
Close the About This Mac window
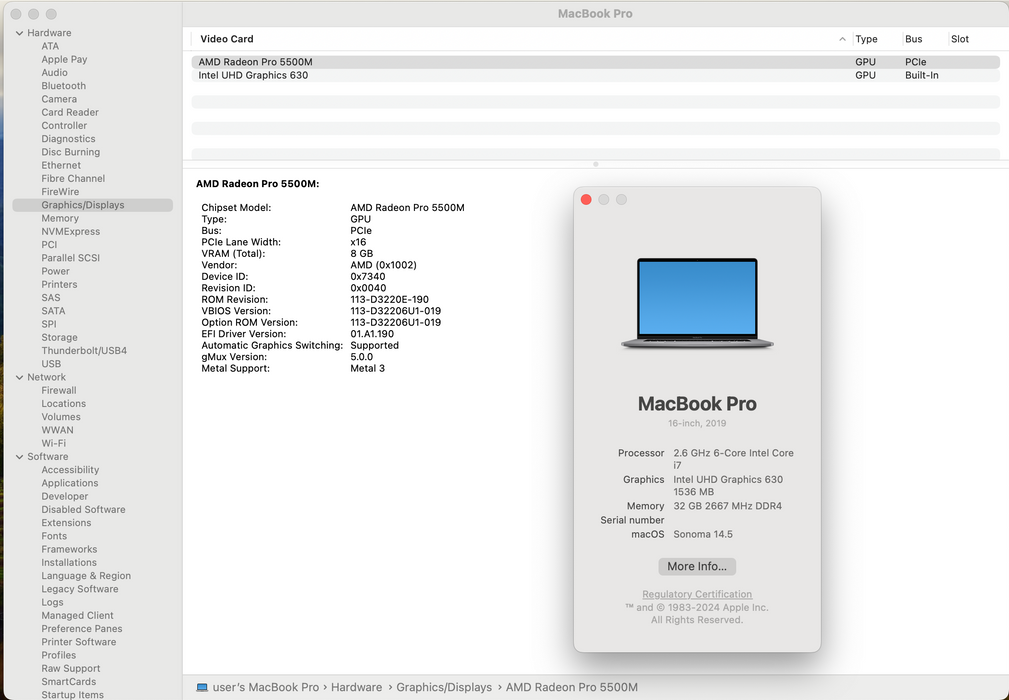click(x=586, y=199)
